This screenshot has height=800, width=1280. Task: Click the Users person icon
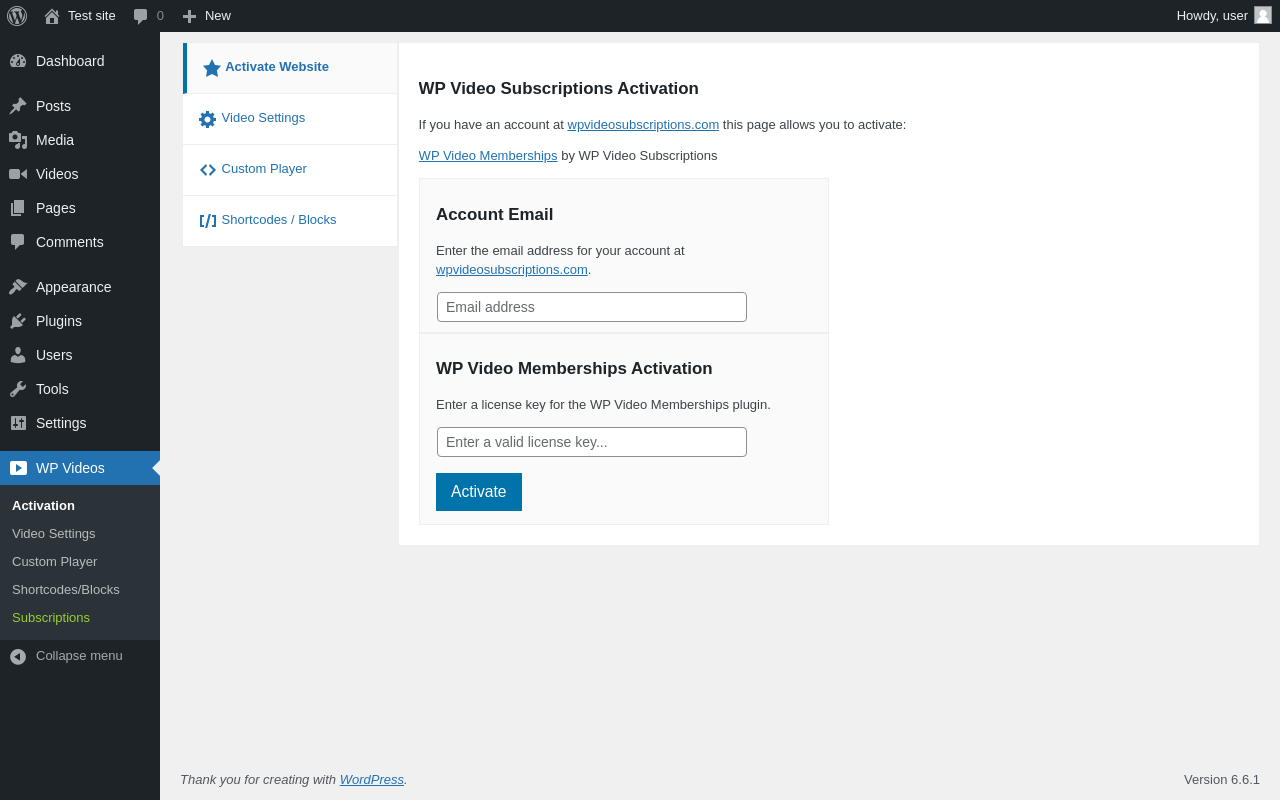(18, 355)
